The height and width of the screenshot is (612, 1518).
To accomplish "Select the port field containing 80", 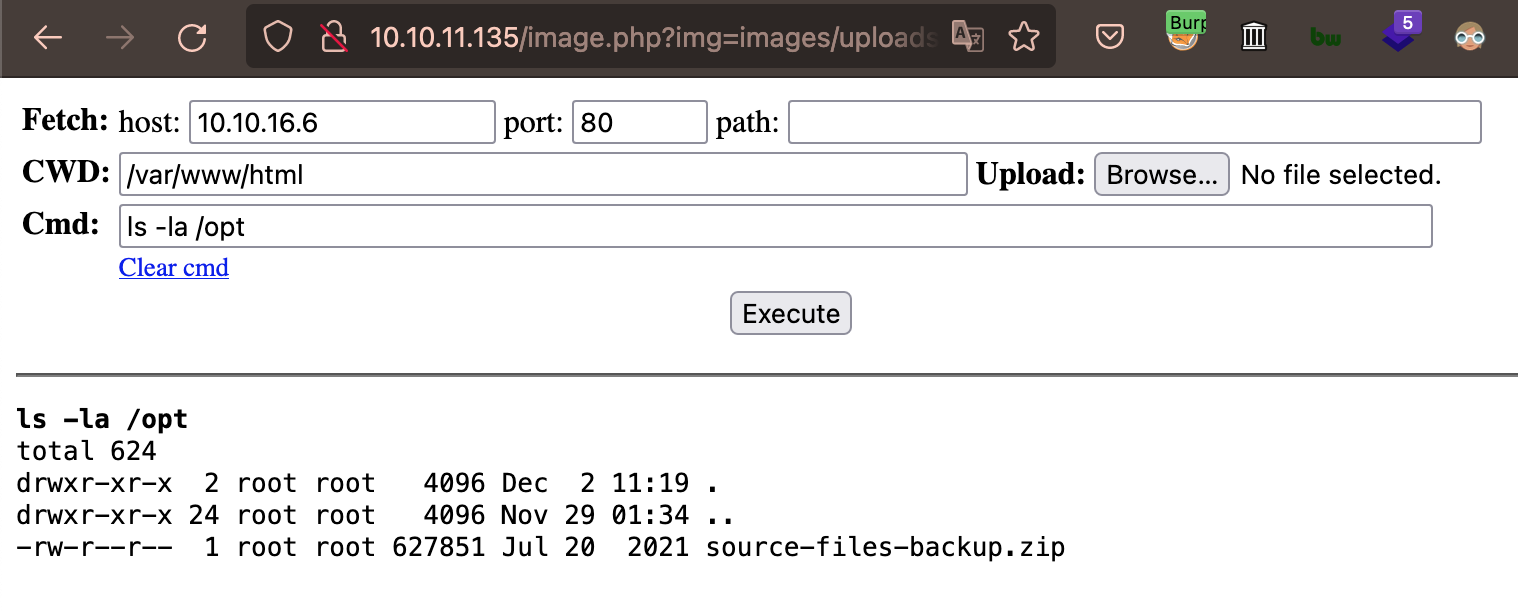I will 640,122.
